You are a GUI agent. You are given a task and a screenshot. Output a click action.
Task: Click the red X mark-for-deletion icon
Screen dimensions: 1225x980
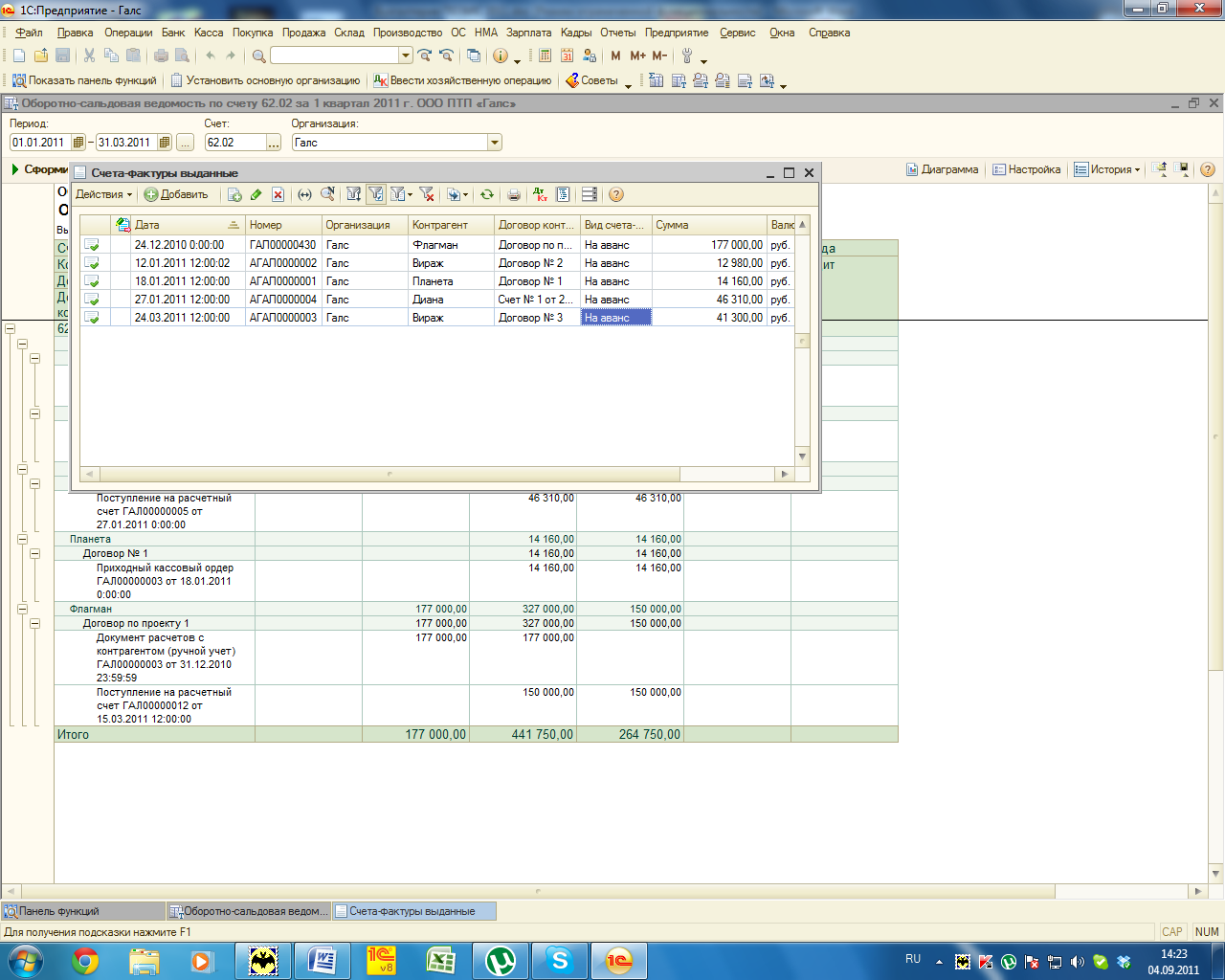click(278, 194)
